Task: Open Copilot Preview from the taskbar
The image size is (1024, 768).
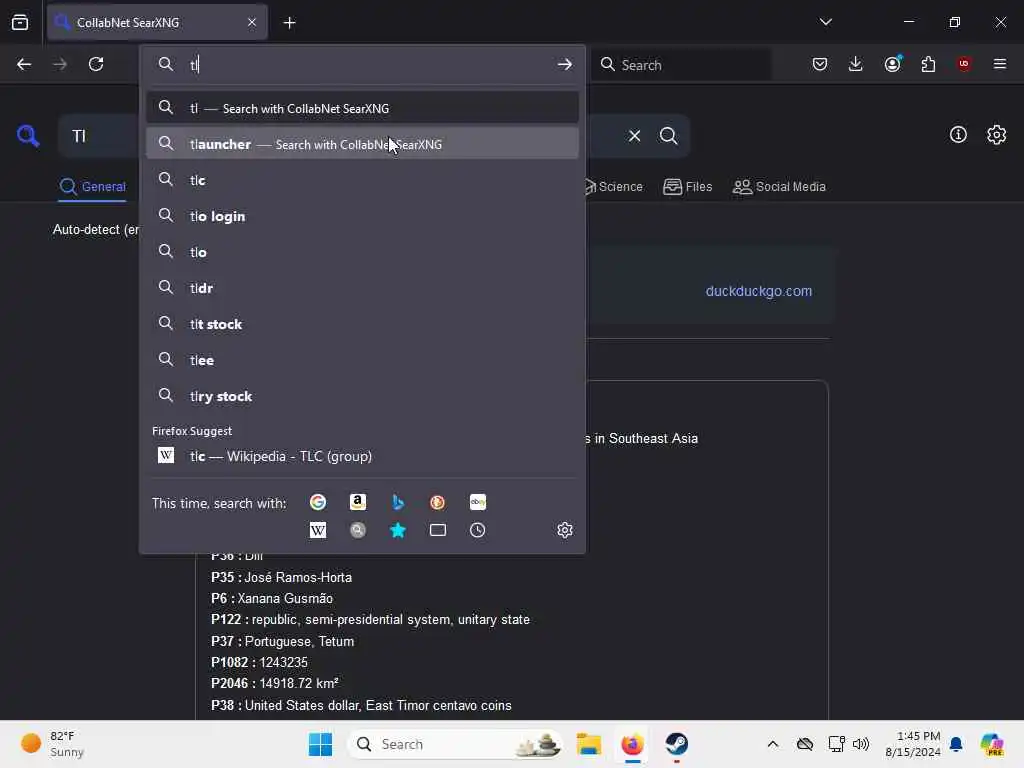Action: (991, 744)
